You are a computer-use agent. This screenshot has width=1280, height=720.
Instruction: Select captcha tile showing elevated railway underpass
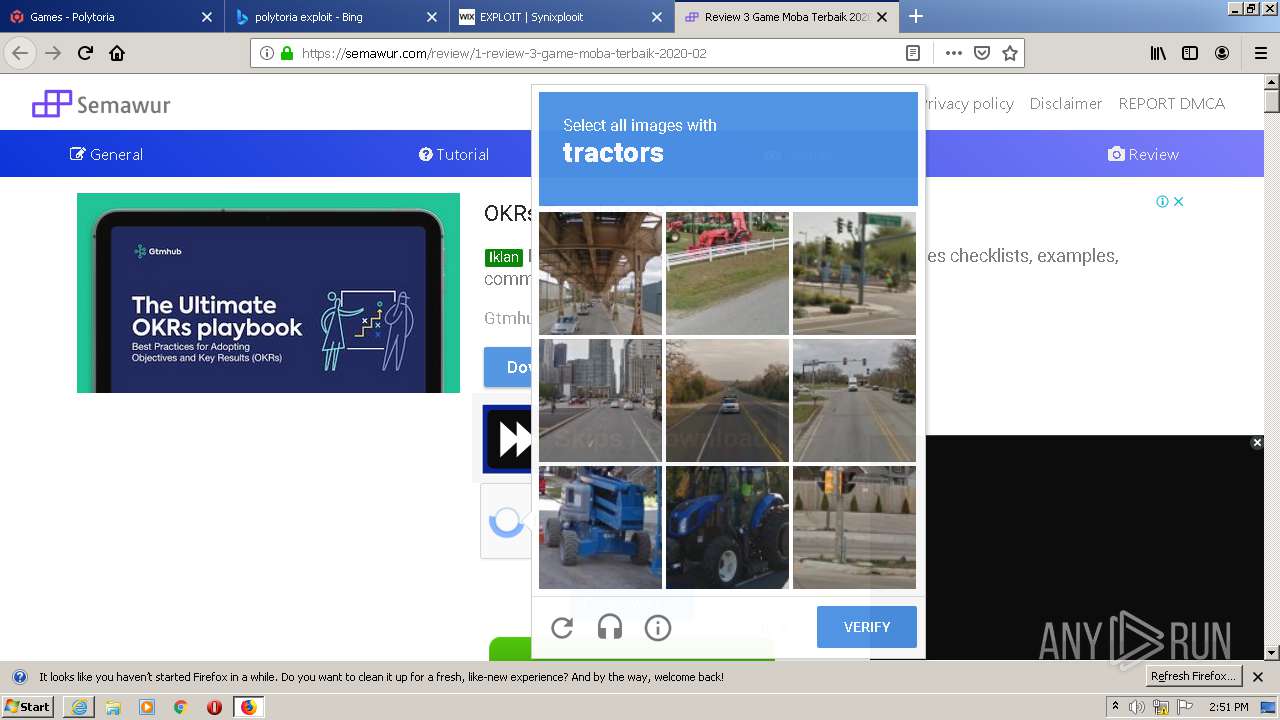click(600, 273)
